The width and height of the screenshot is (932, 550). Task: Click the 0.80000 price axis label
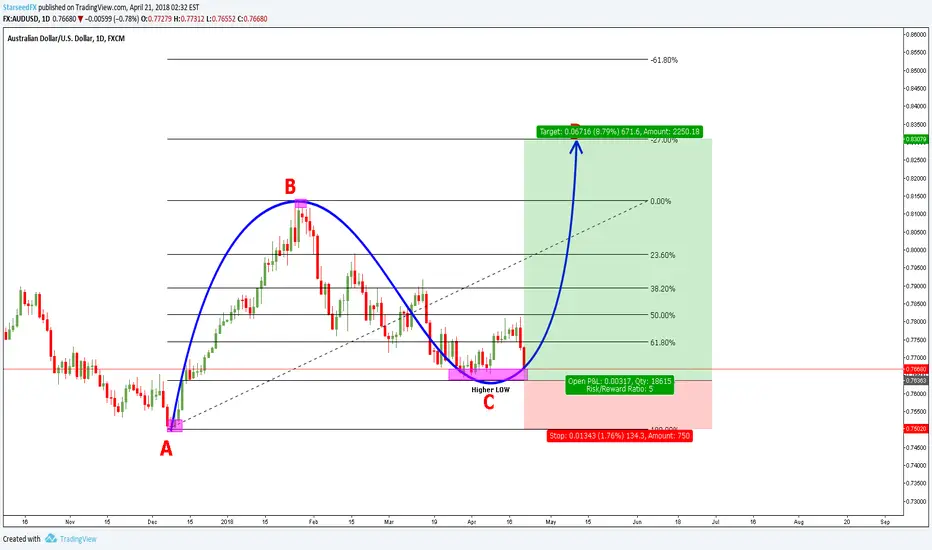coord(915,250)
